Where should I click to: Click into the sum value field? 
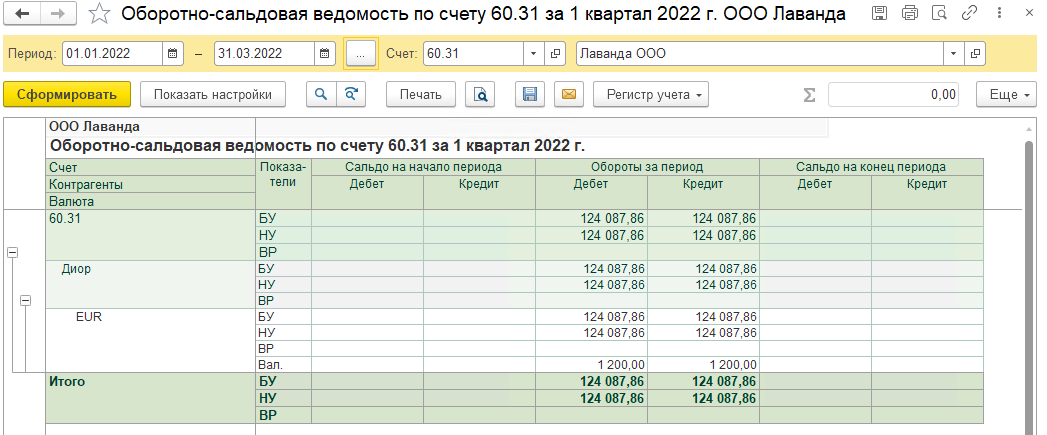click(895, 95)
